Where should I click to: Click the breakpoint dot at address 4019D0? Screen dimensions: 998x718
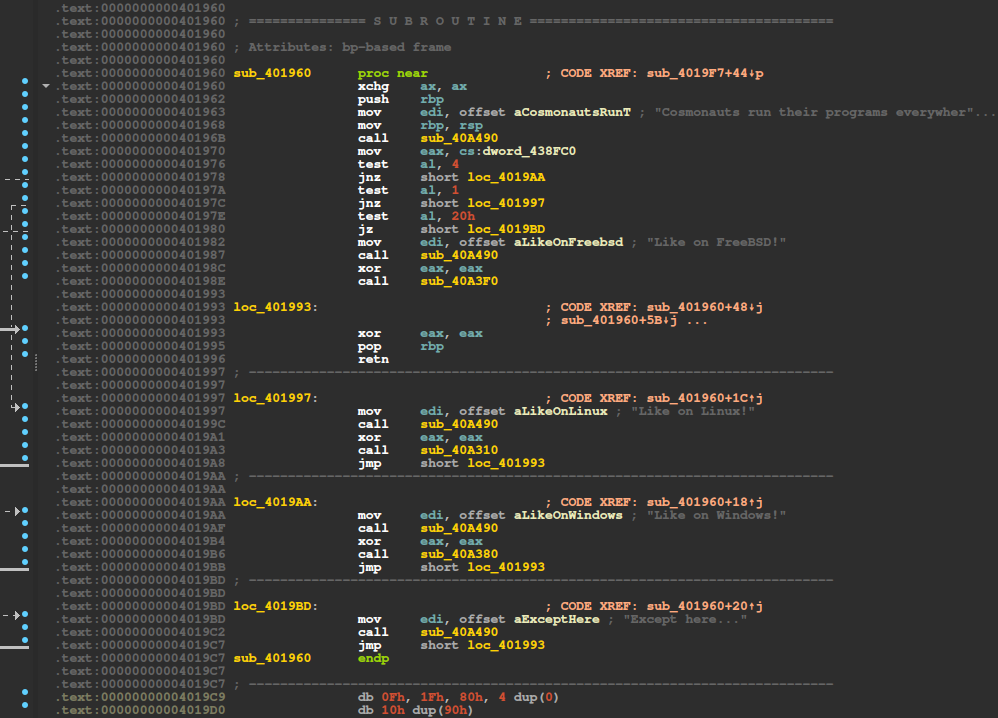(25, 710)
